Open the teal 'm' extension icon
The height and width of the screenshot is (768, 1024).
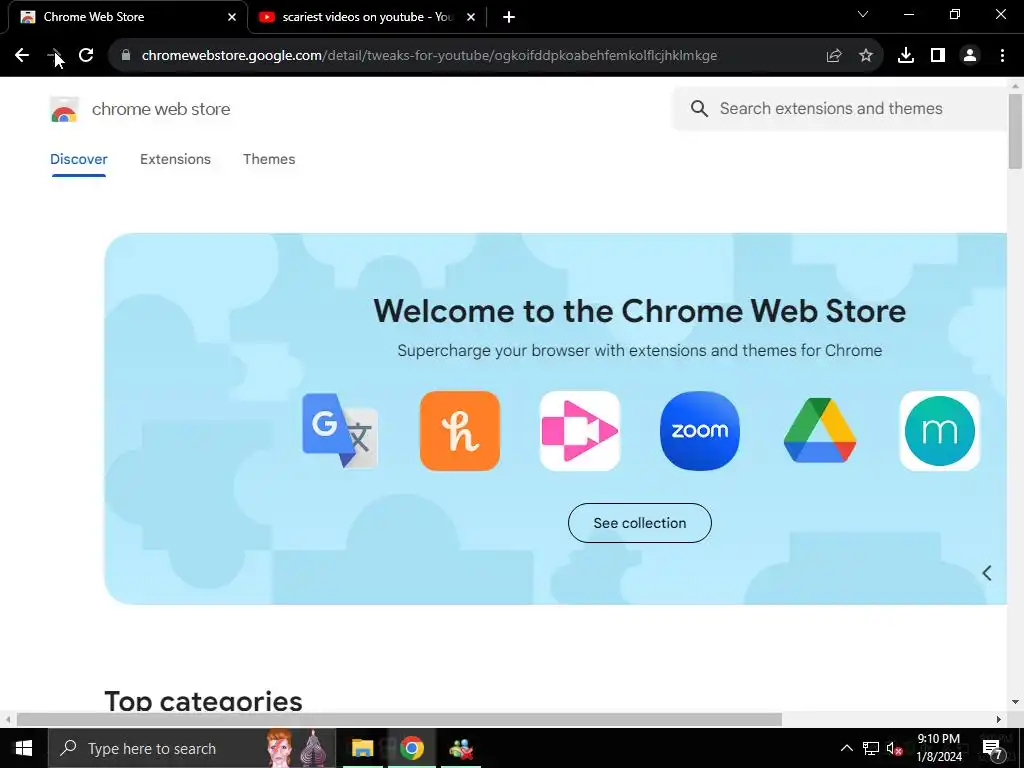click(x=940, y=431)
